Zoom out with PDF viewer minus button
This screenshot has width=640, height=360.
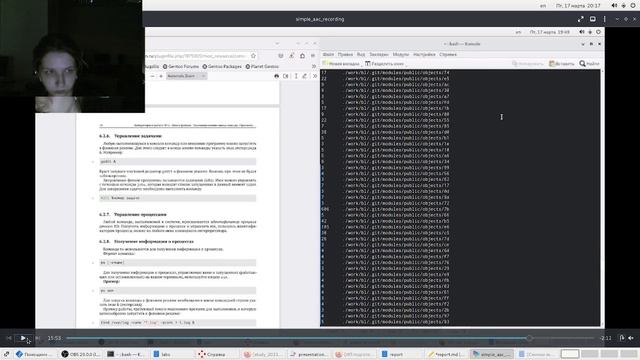click(152, 76)
